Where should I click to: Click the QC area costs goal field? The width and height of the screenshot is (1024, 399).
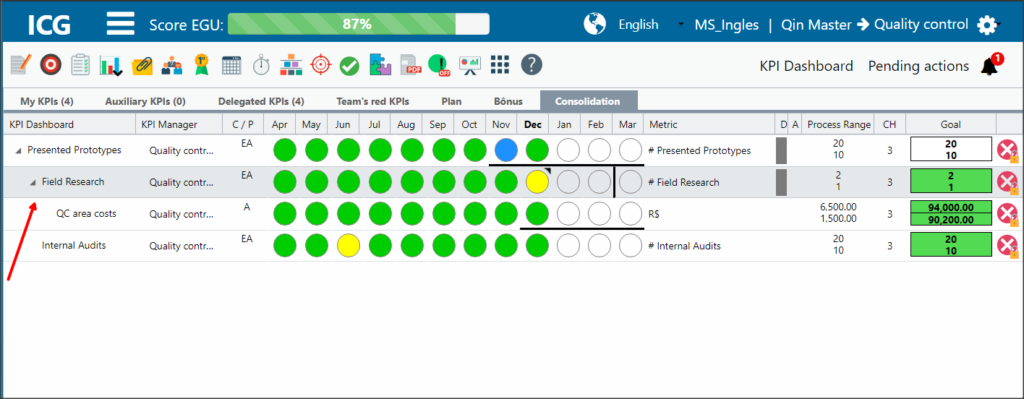tap(950, 214)
